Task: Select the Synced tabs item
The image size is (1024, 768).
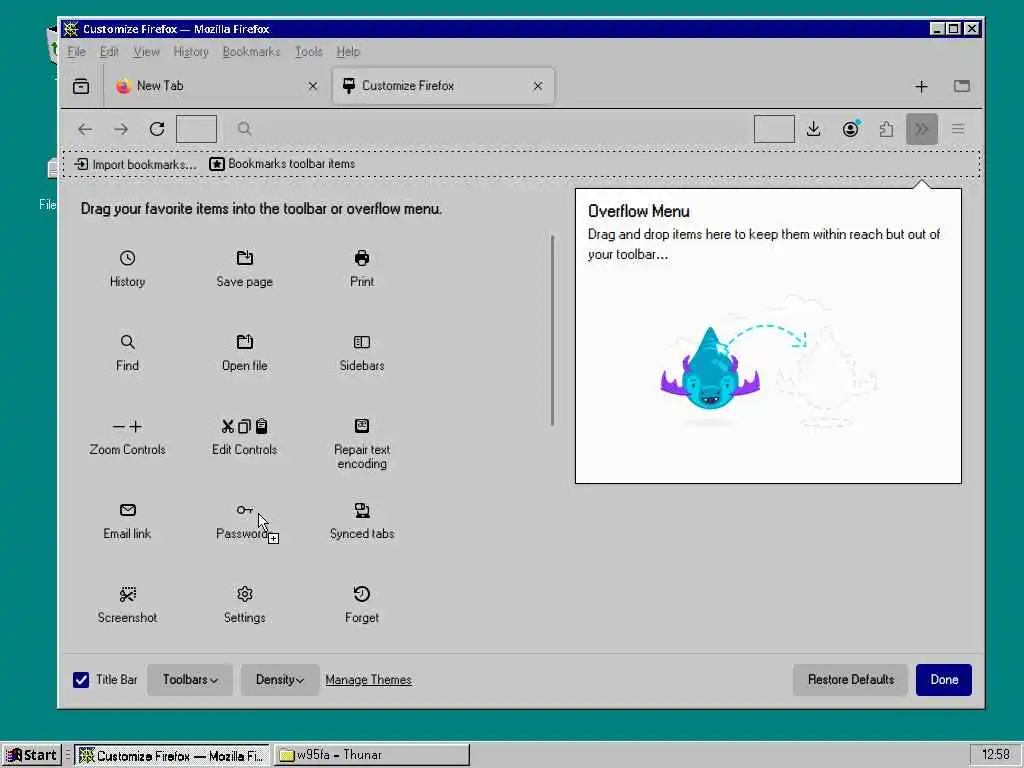Action: point(362,521)
